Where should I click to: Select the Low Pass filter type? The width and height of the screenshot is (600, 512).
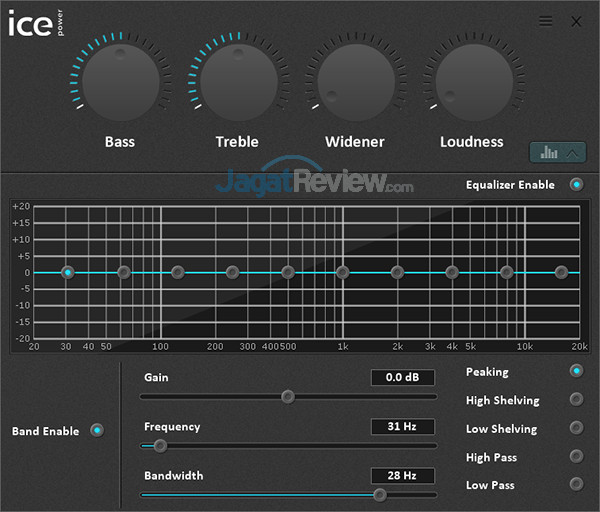tap(576, 484)
